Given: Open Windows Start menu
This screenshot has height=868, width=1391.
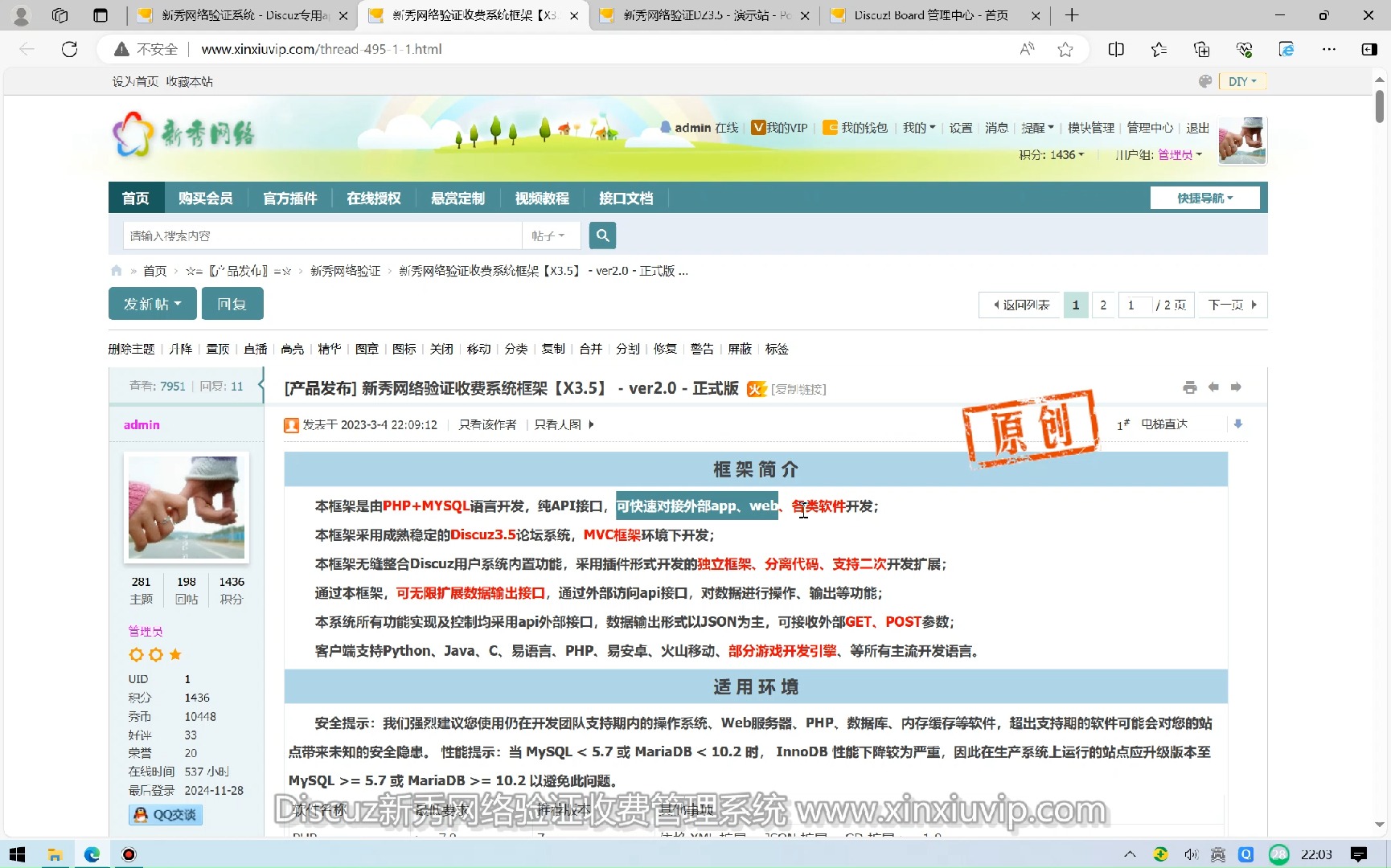Looking at the screenshot, I should 17,854.
